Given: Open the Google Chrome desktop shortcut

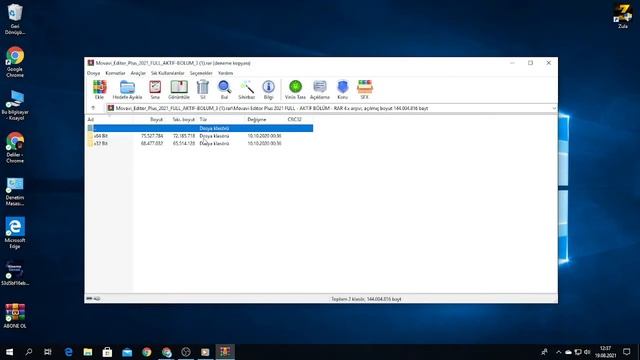Looking at the screenshot, I should tap(15, 62).
